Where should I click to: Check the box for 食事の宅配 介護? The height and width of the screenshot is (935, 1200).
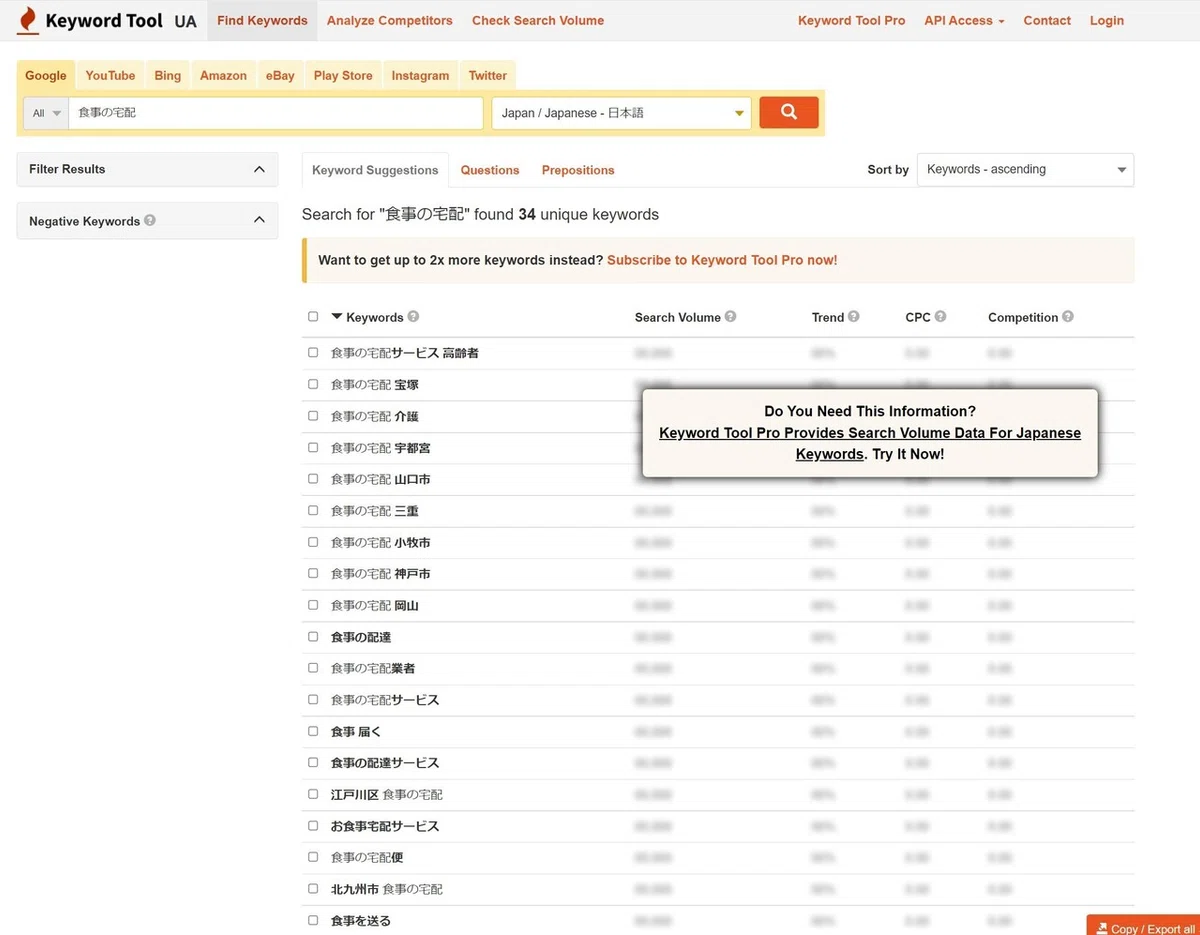tap(313, 415)
